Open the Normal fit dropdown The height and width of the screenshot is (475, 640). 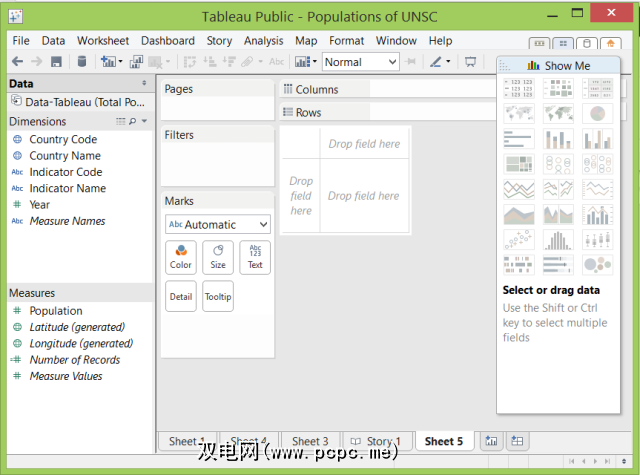tap(360, 62)
